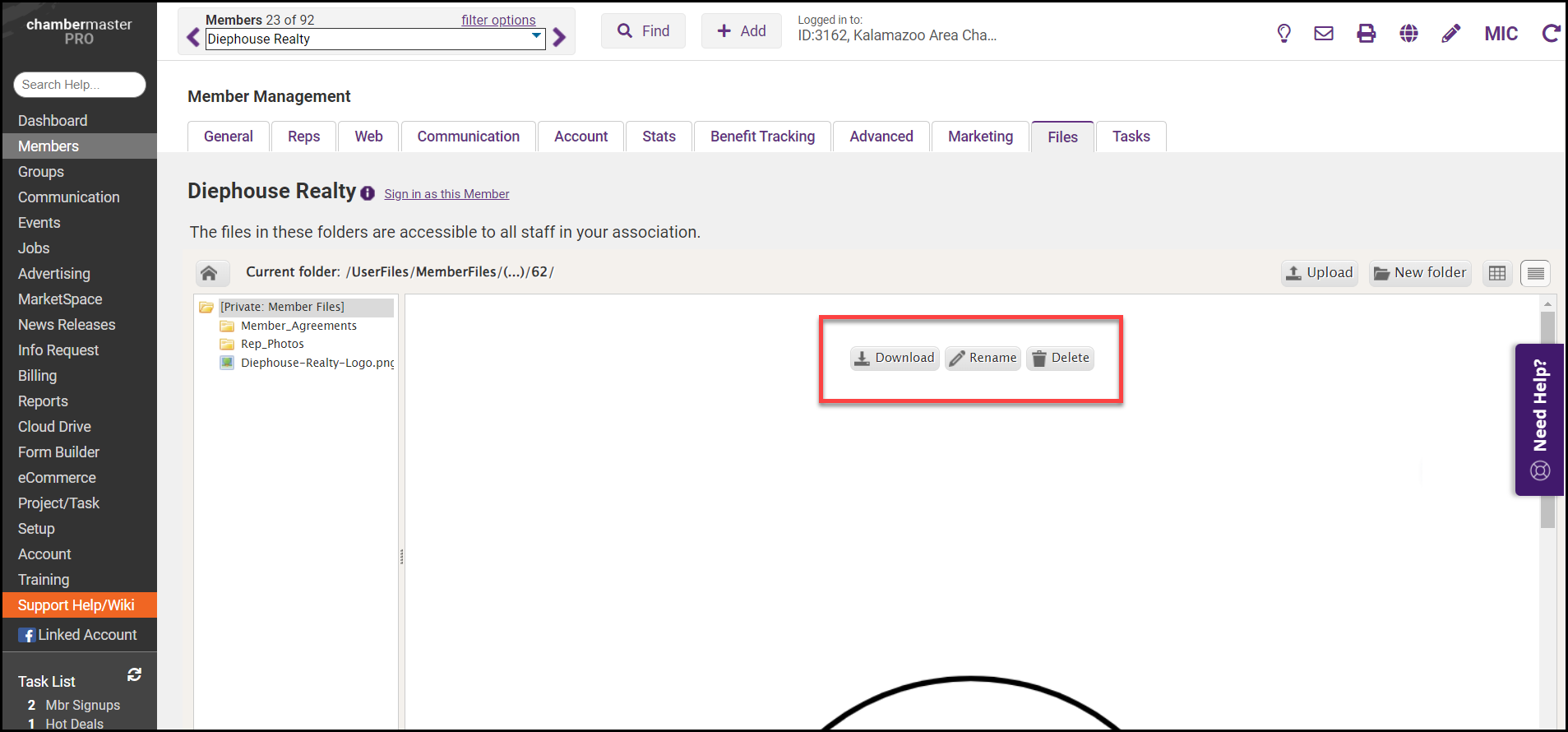The image size is (1568, 732).
Task: Rename the selected file
Action: coord(983,358)
